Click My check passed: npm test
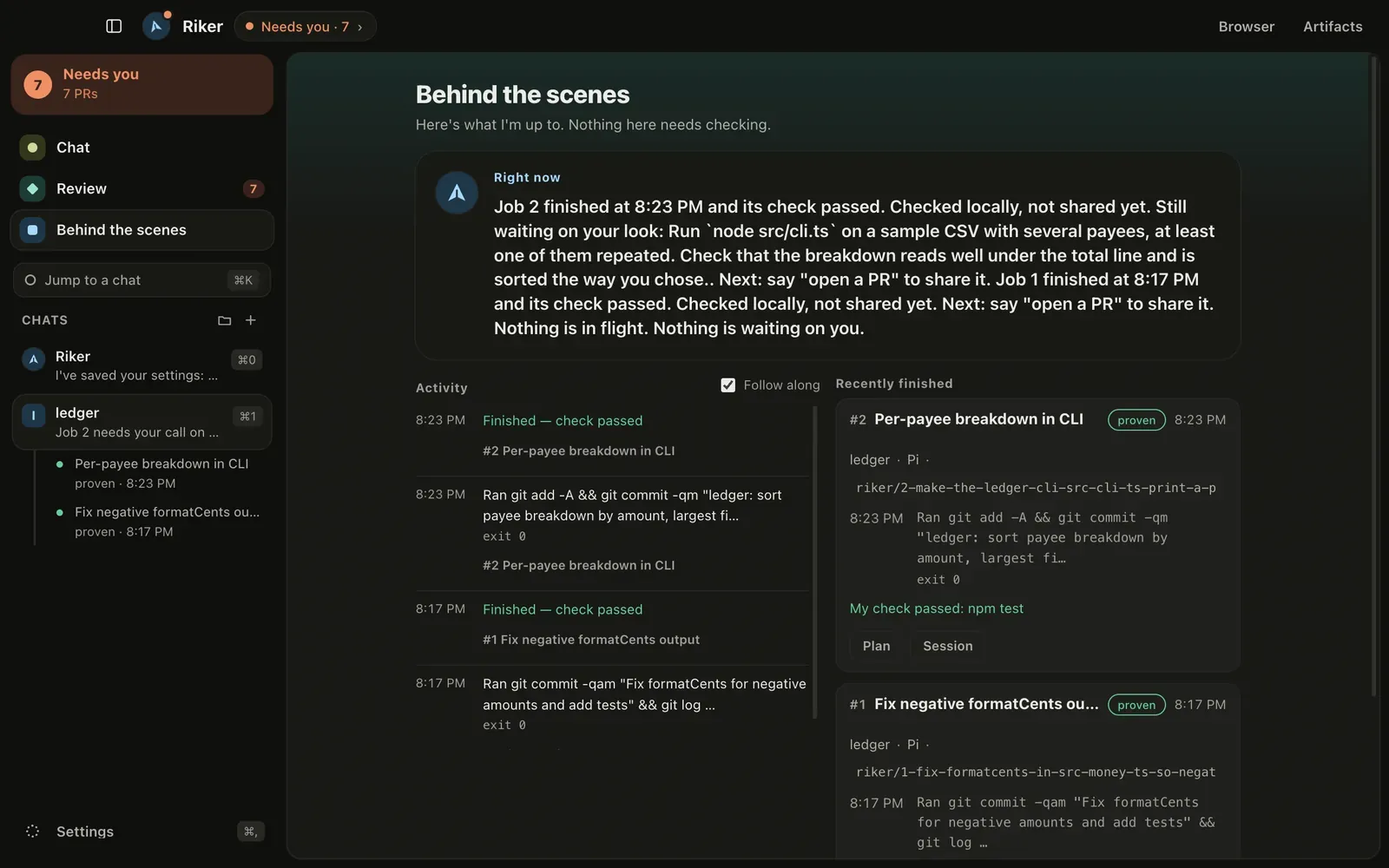This screenshot has width=1389, height=868. tap(937, 608)
